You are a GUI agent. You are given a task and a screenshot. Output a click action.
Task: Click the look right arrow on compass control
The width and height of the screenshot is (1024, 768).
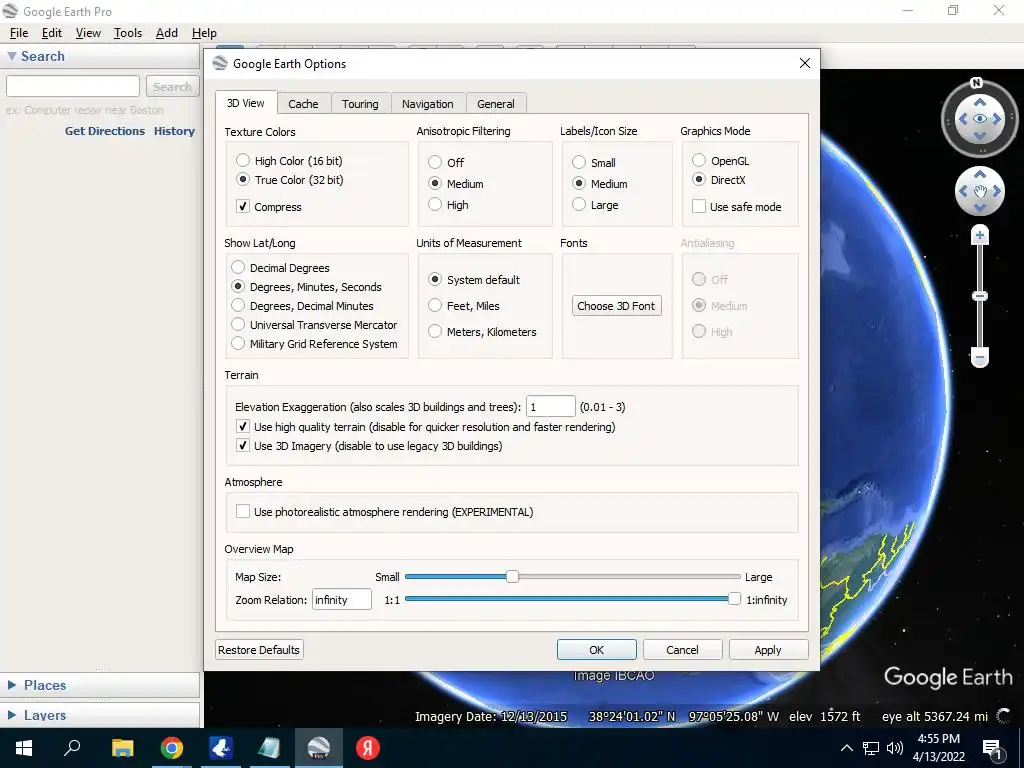tap(997, 119)
